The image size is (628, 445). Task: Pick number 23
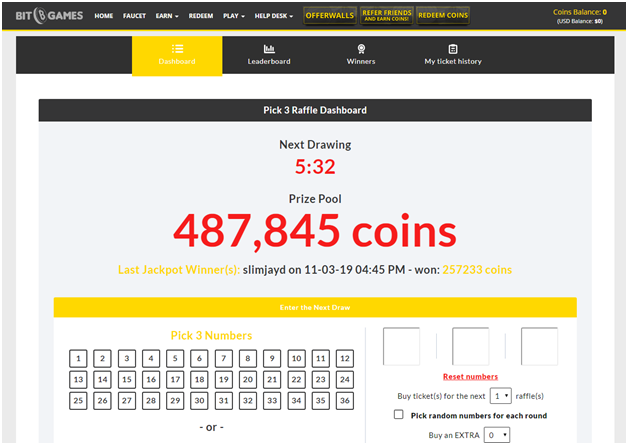pos(320,379)
